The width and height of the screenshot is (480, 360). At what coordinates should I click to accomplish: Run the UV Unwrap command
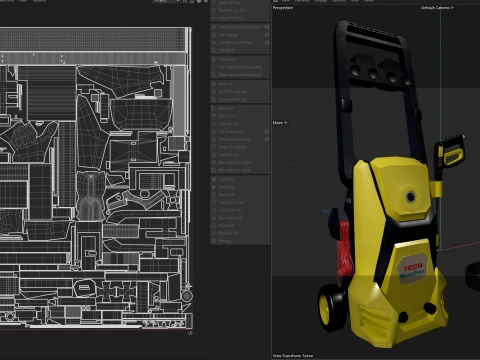[x=240, y=35]
